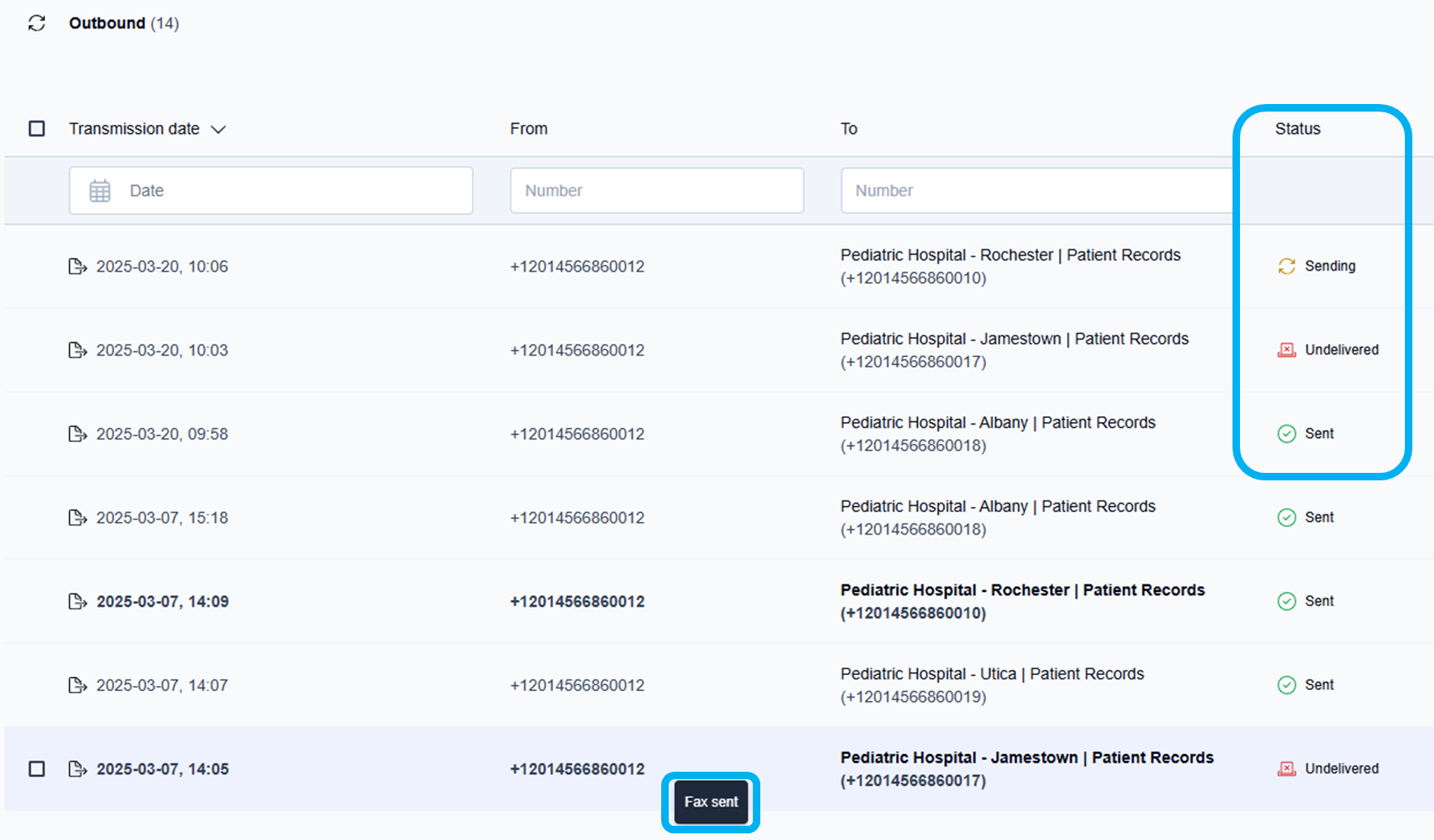Viewport: 1434px width, 840px height.
Task: Click the refresh icon beside Outbound
Action: (37, 23)
